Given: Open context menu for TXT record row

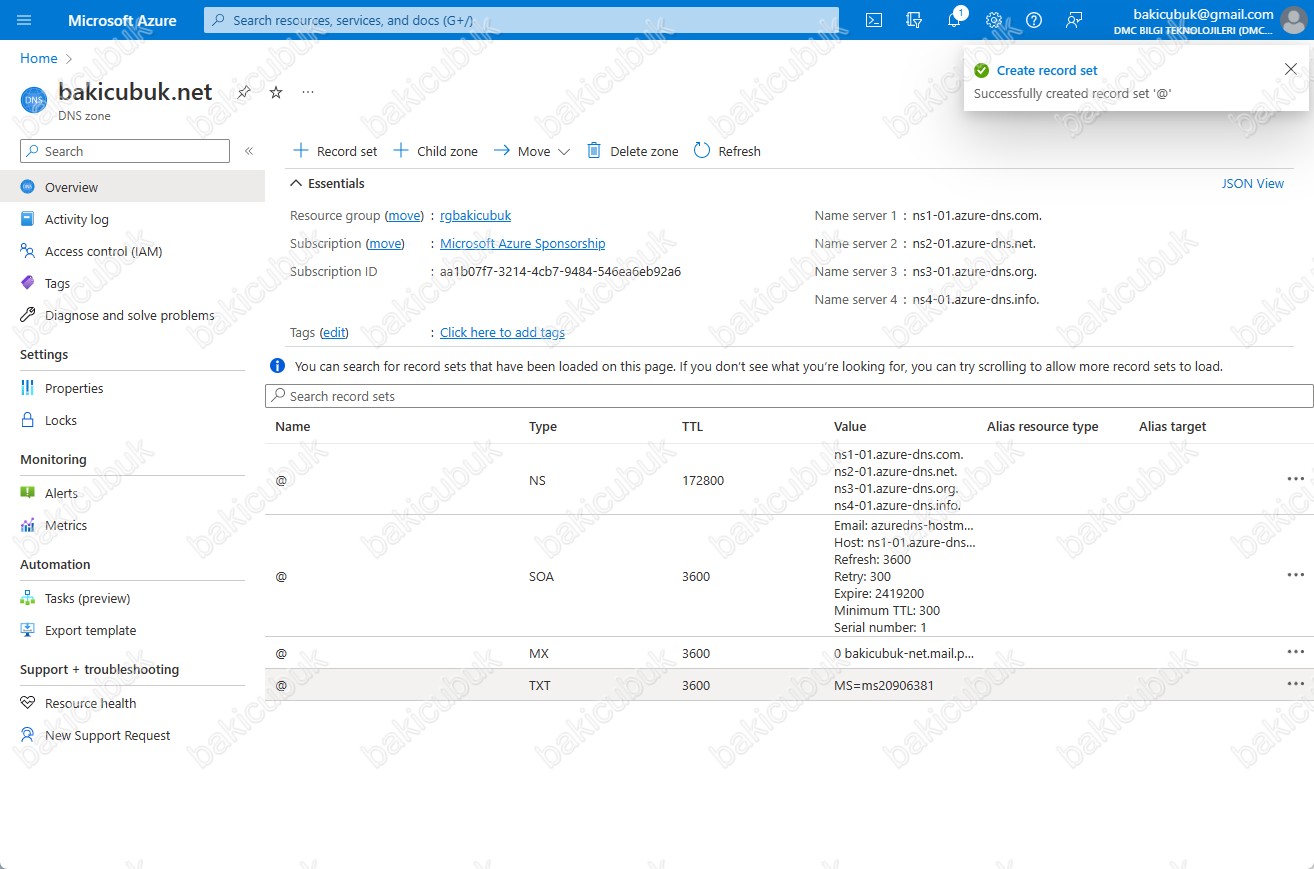Looking at the screenshot, I should pyautogui.click(x=1296, y=684).
